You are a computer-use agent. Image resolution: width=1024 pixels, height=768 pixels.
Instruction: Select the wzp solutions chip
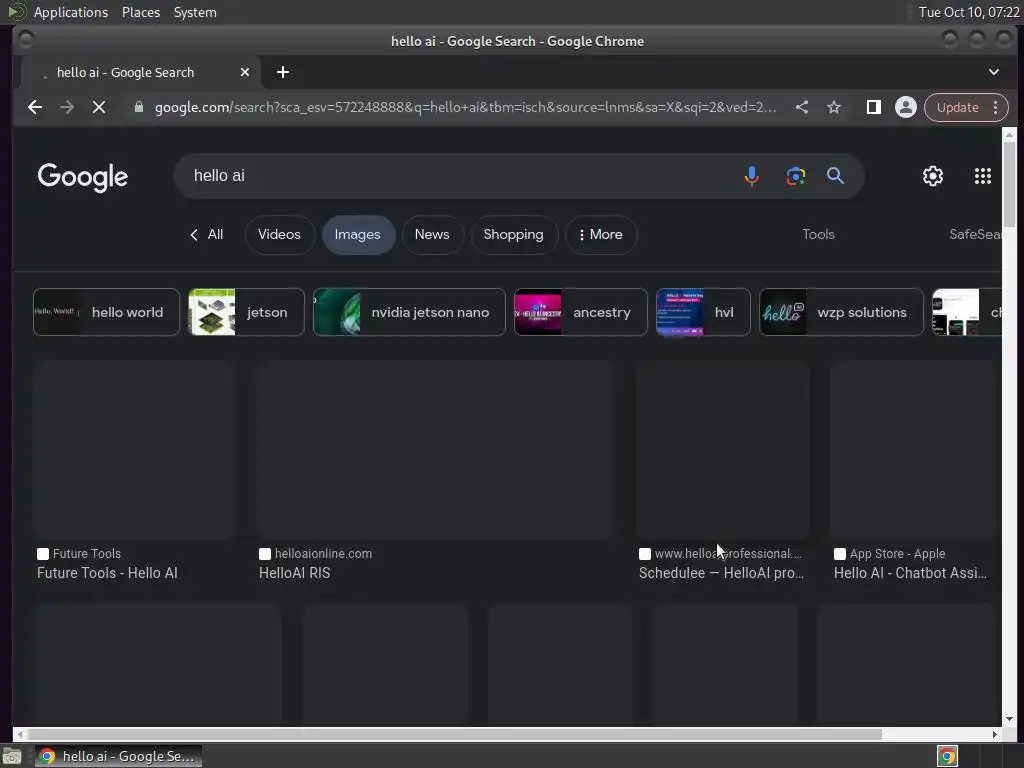click(842, 312)
